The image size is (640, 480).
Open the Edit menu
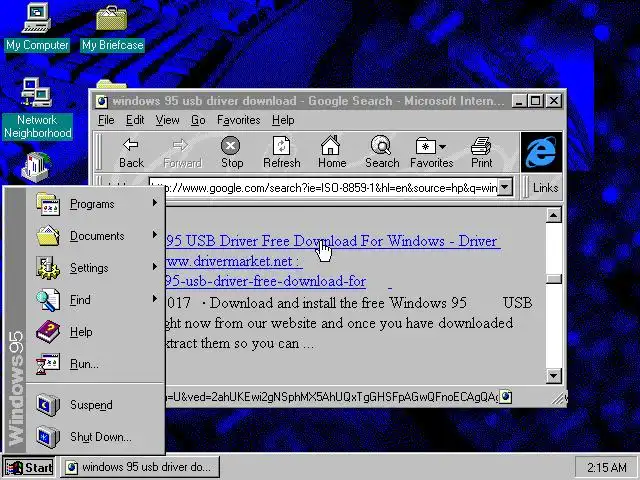point(135,120)
